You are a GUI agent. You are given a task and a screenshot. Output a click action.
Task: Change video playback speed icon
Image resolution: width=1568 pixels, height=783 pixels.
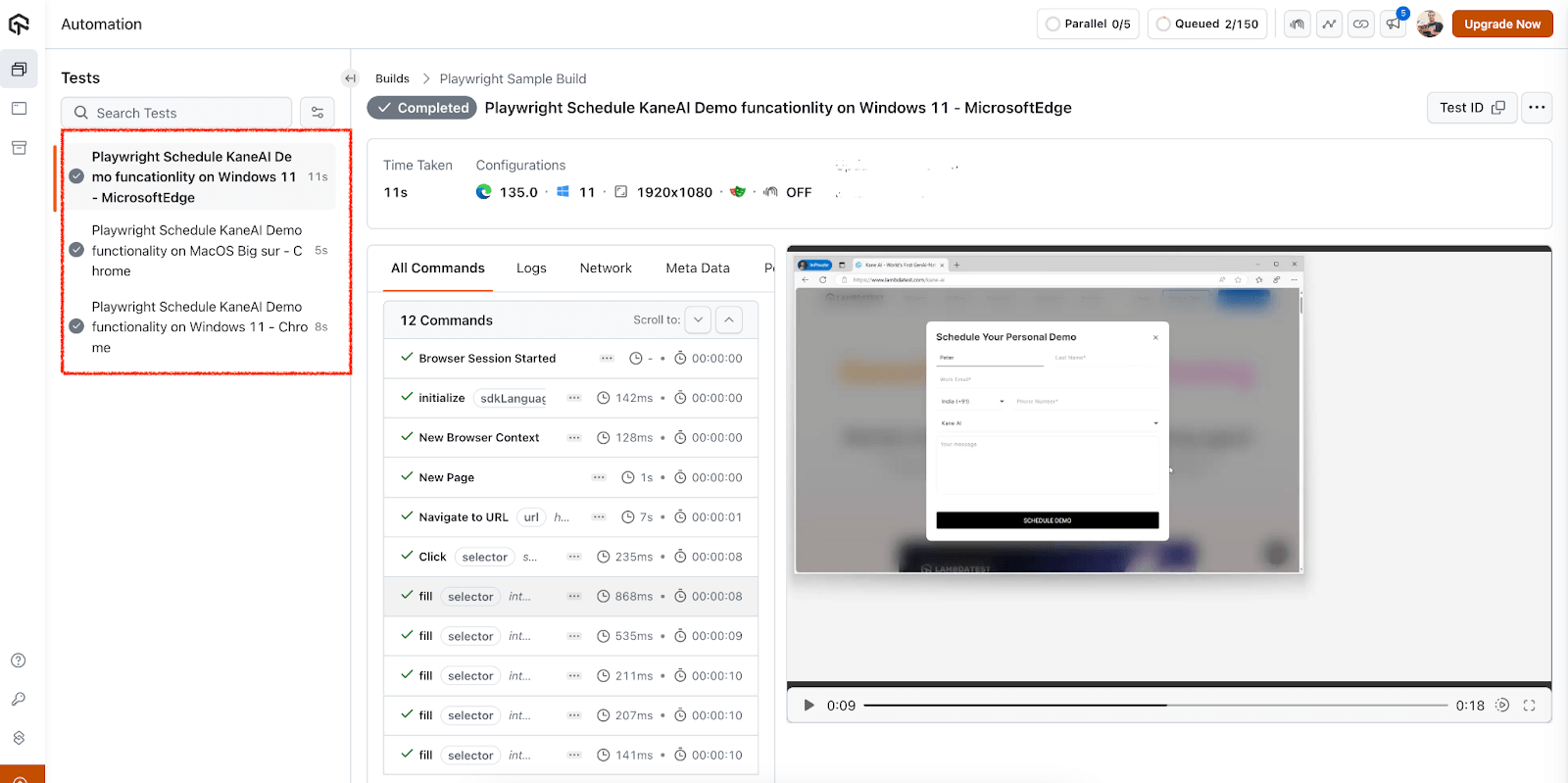(1502, 706)
